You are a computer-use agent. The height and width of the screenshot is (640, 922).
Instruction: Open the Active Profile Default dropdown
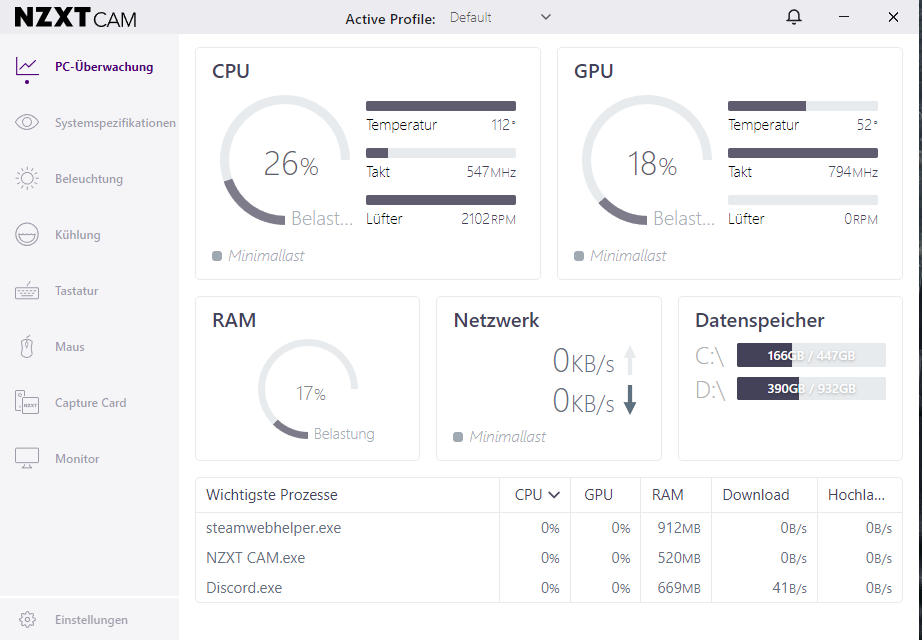pyautogui.click(x=500, y=18)
